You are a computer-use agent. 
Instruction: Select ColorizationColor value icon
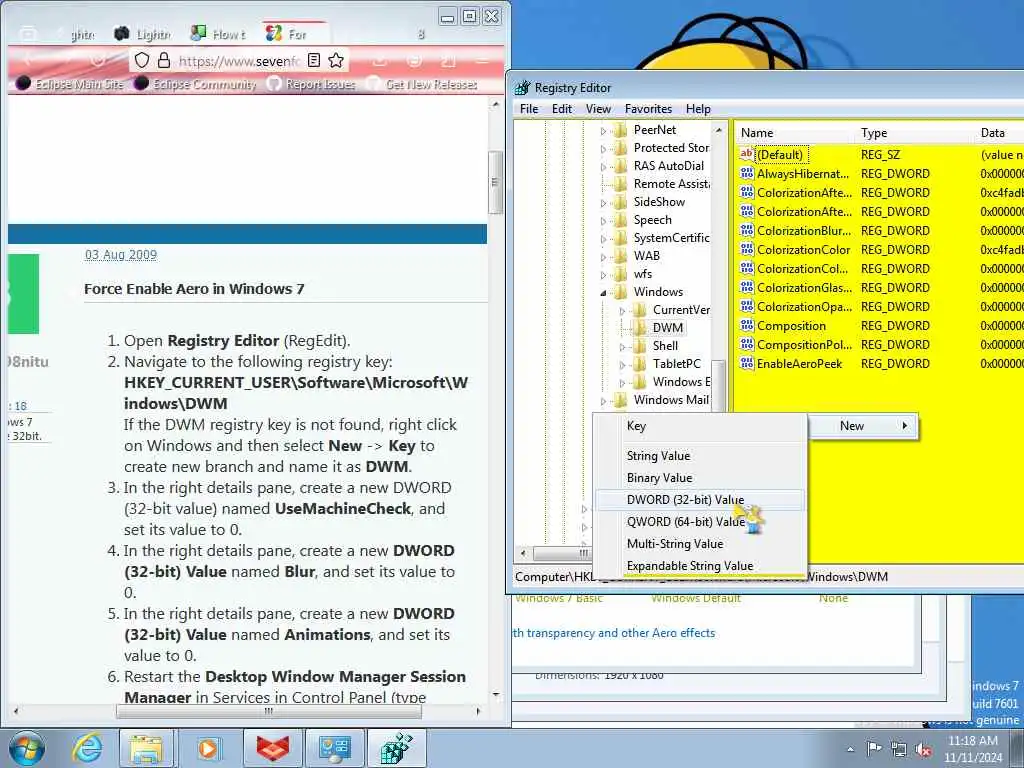click(x=746, y=249)
